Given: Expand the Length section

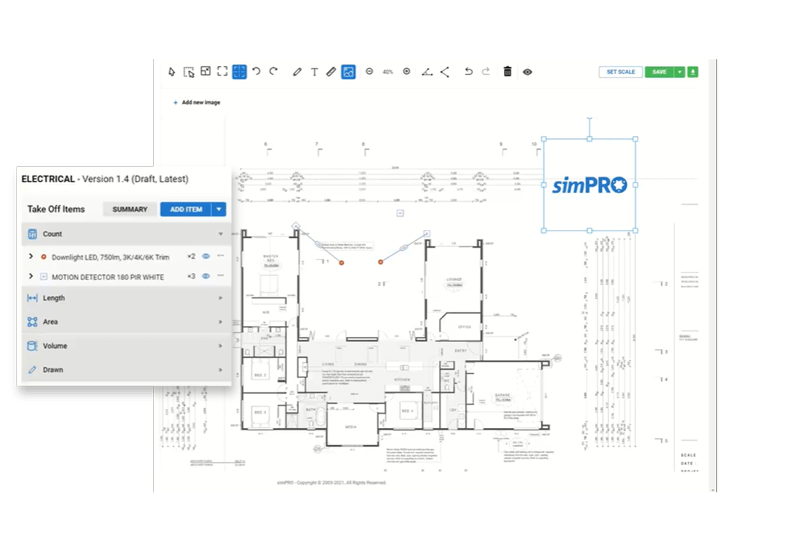Looking at the screenshot, I should tap(126, 298).
